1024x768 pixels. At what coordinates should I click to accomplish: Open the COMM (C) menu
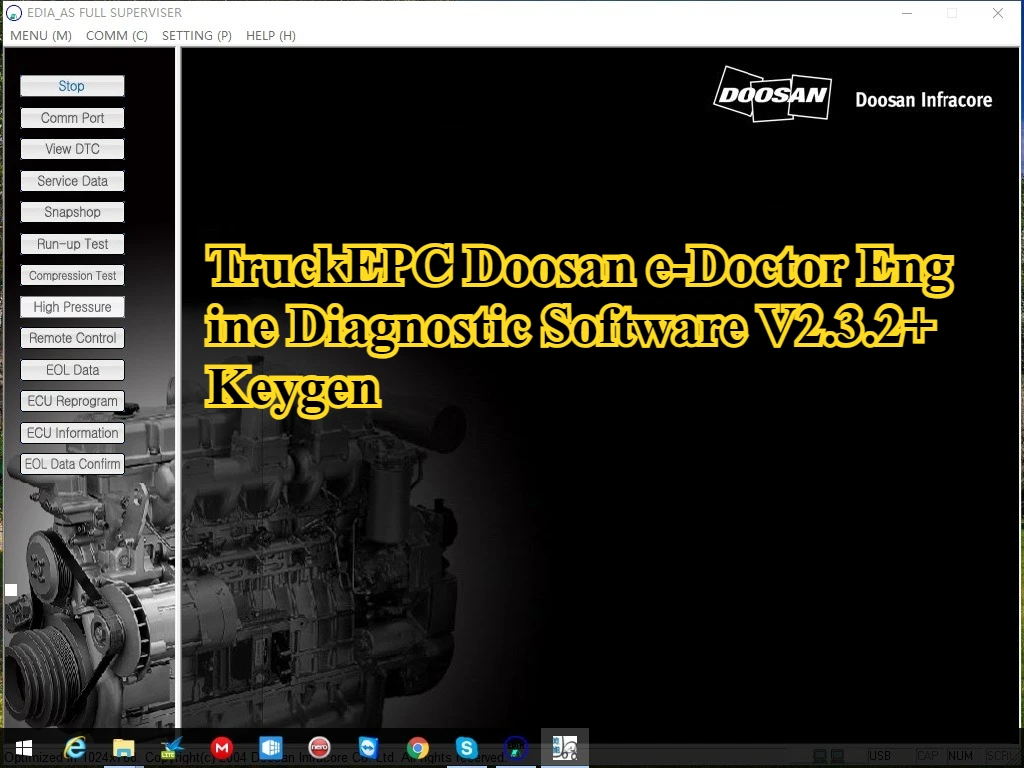116,35
